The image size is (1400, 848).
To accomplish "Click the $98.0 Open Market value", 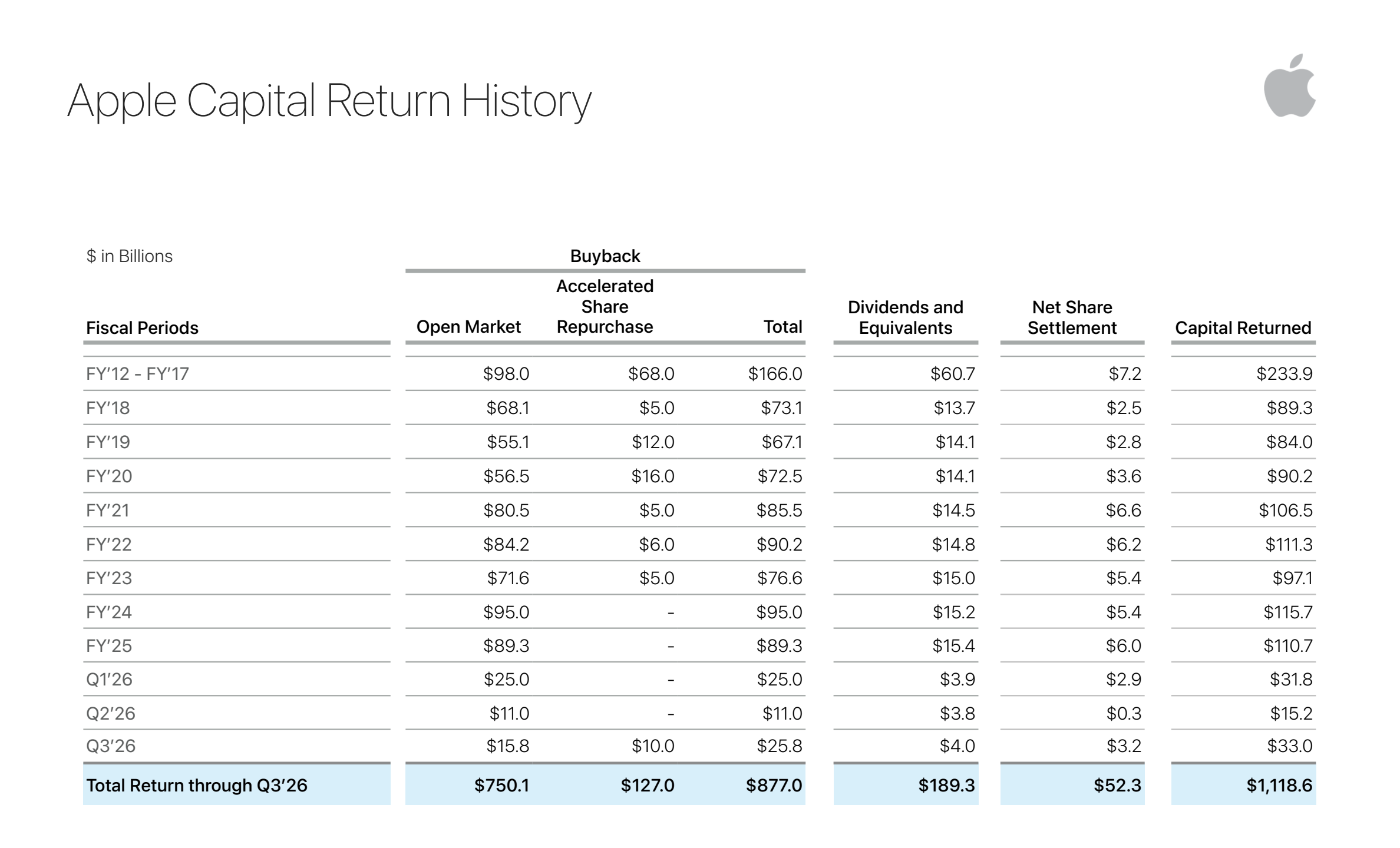I will pos(506,374).
